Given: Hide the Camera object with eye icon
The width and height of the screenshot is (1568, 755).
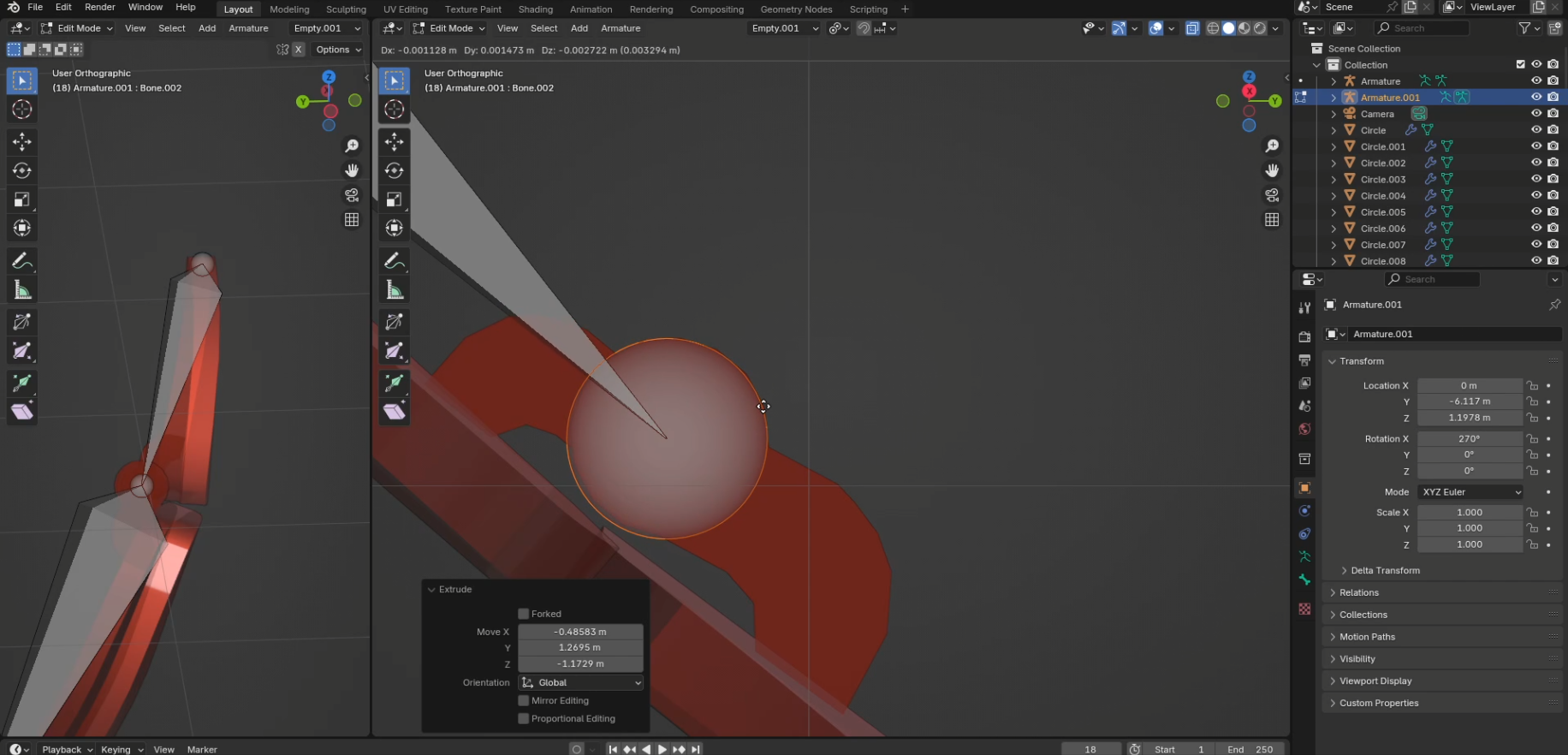Looking at the screenshot, I should tap(1536, 114).
